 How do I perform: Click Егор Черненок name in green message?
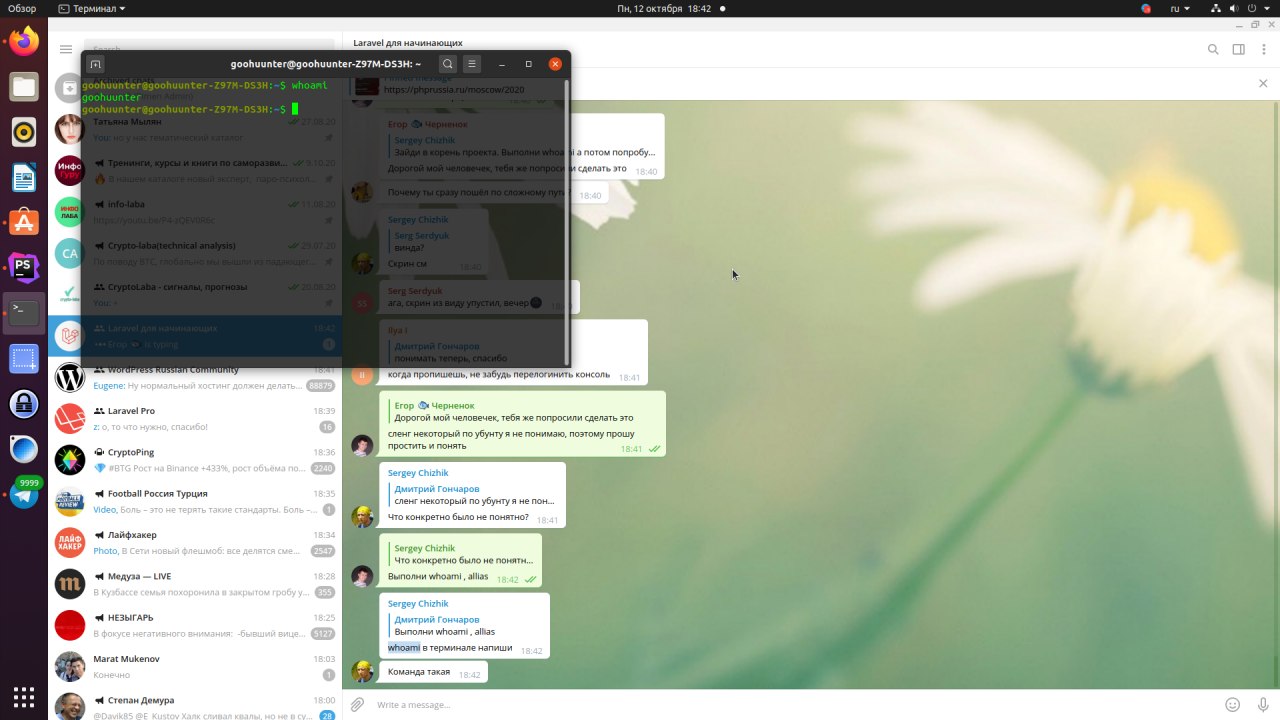pos(434,405)
